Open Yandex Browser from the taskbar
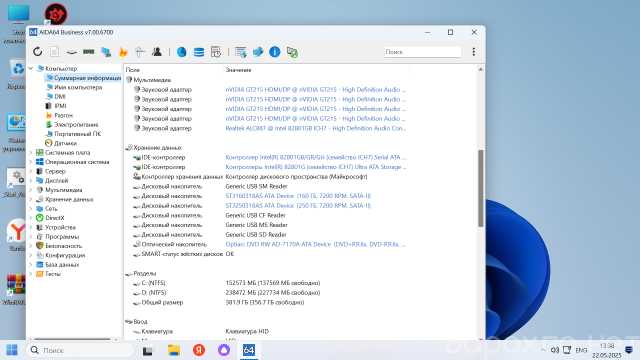 pos(199,350)
